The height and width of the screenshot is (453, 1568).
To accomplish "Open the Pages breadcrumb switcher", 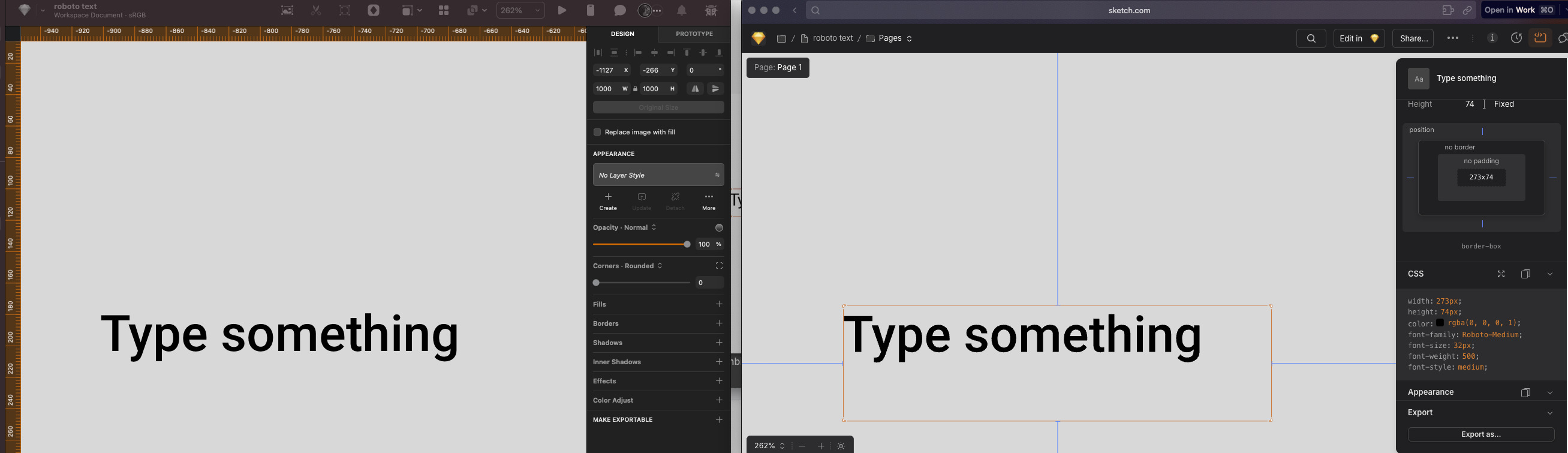I will tap(889, 38).
